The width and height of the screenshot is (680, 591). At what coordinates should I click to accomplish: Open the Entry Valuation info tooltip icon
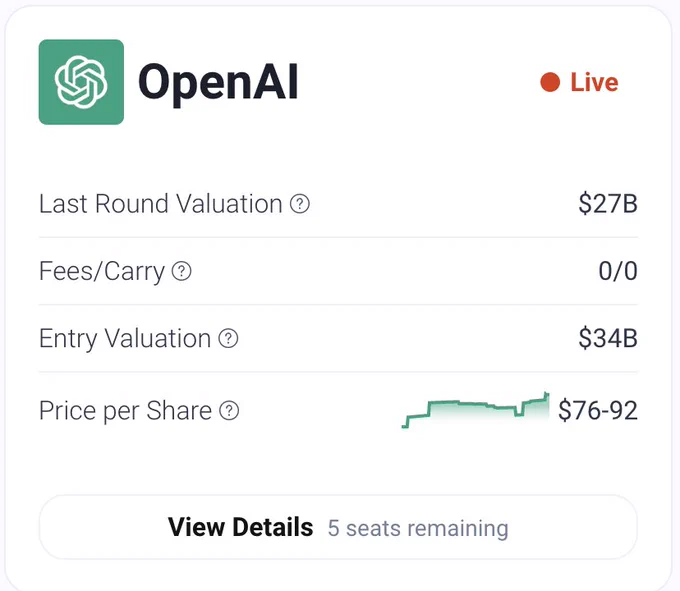coord(228,338)
